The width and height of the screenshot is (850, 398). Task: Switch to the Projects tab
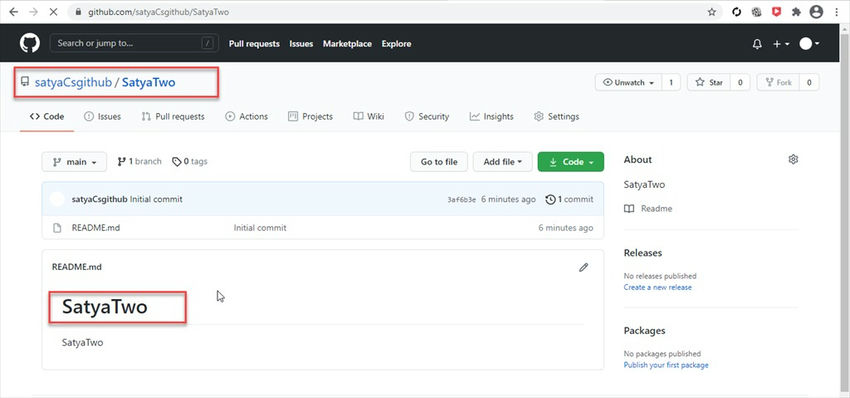coord(310,117)
